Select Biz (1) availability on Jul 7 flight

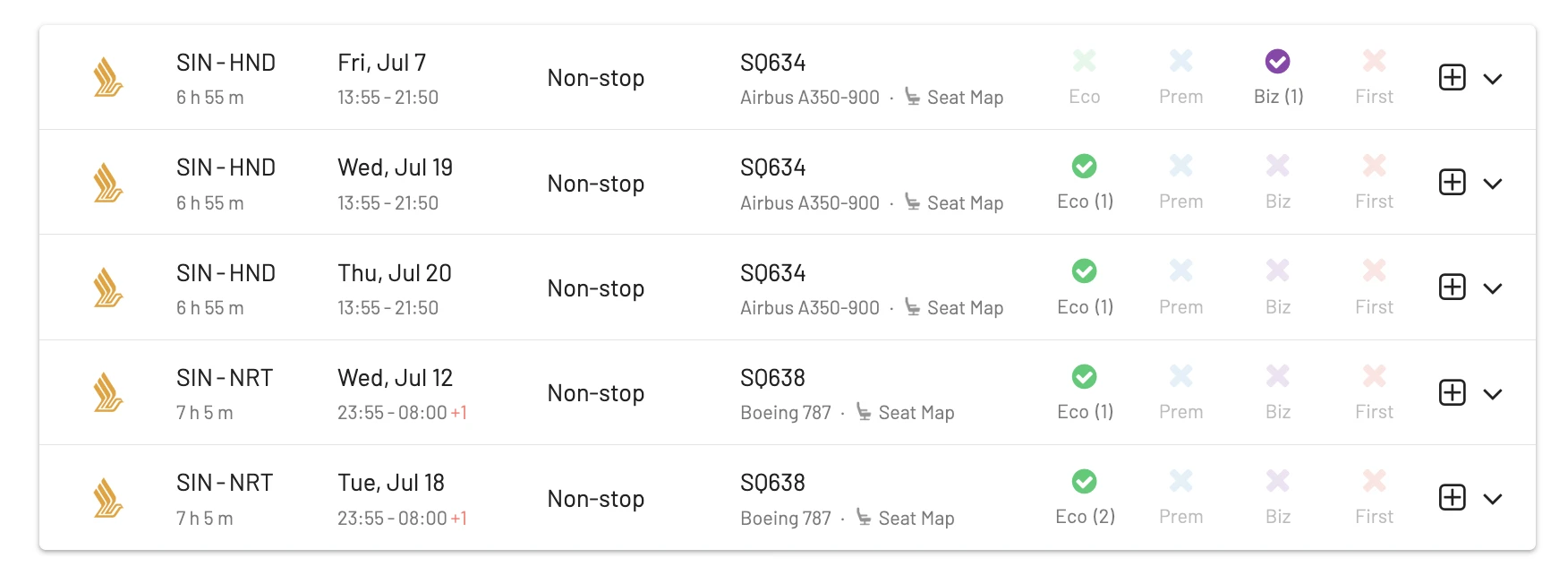[x=1278, y=78]
